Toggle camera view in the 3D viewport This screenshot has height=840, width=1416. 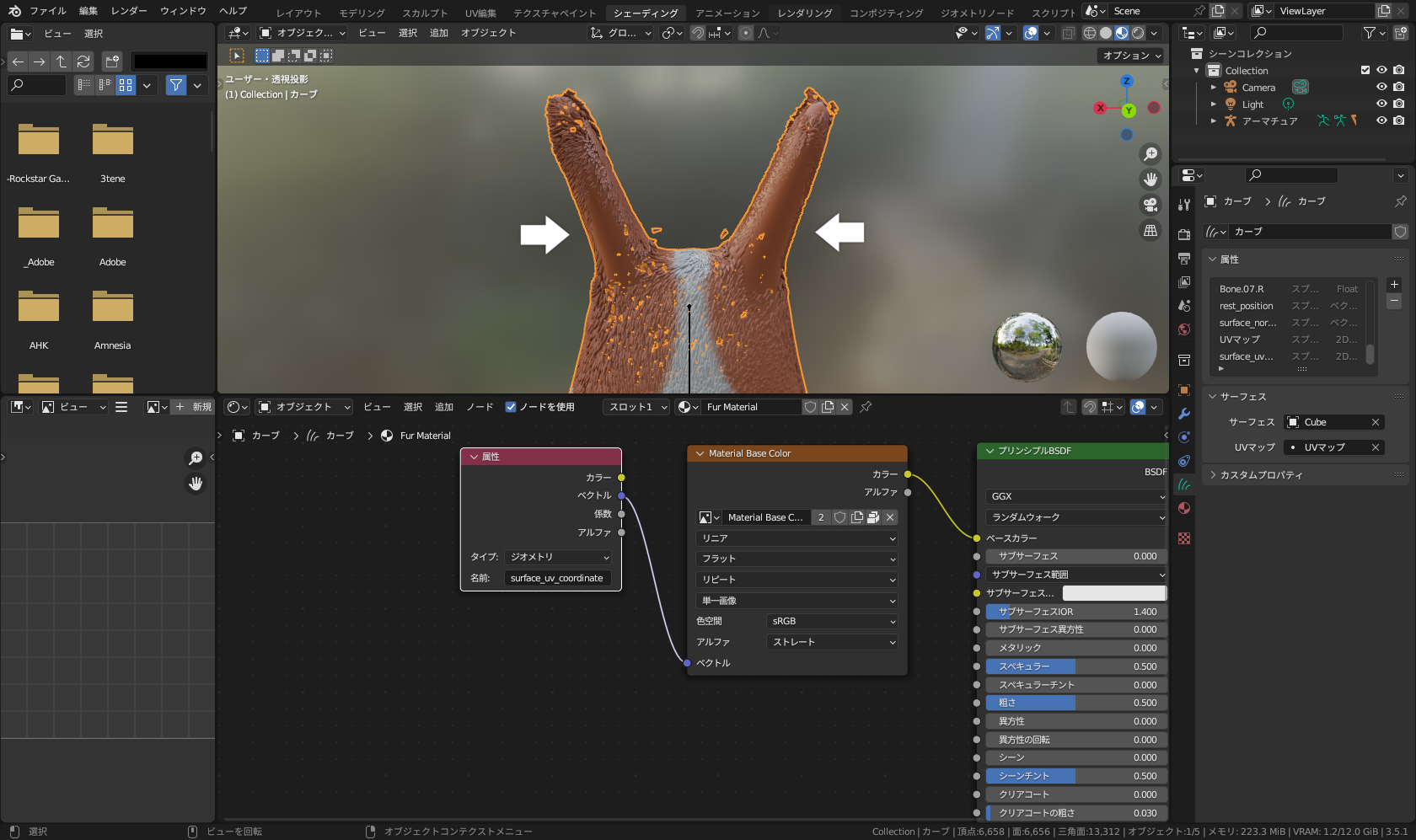(1150, 205)
